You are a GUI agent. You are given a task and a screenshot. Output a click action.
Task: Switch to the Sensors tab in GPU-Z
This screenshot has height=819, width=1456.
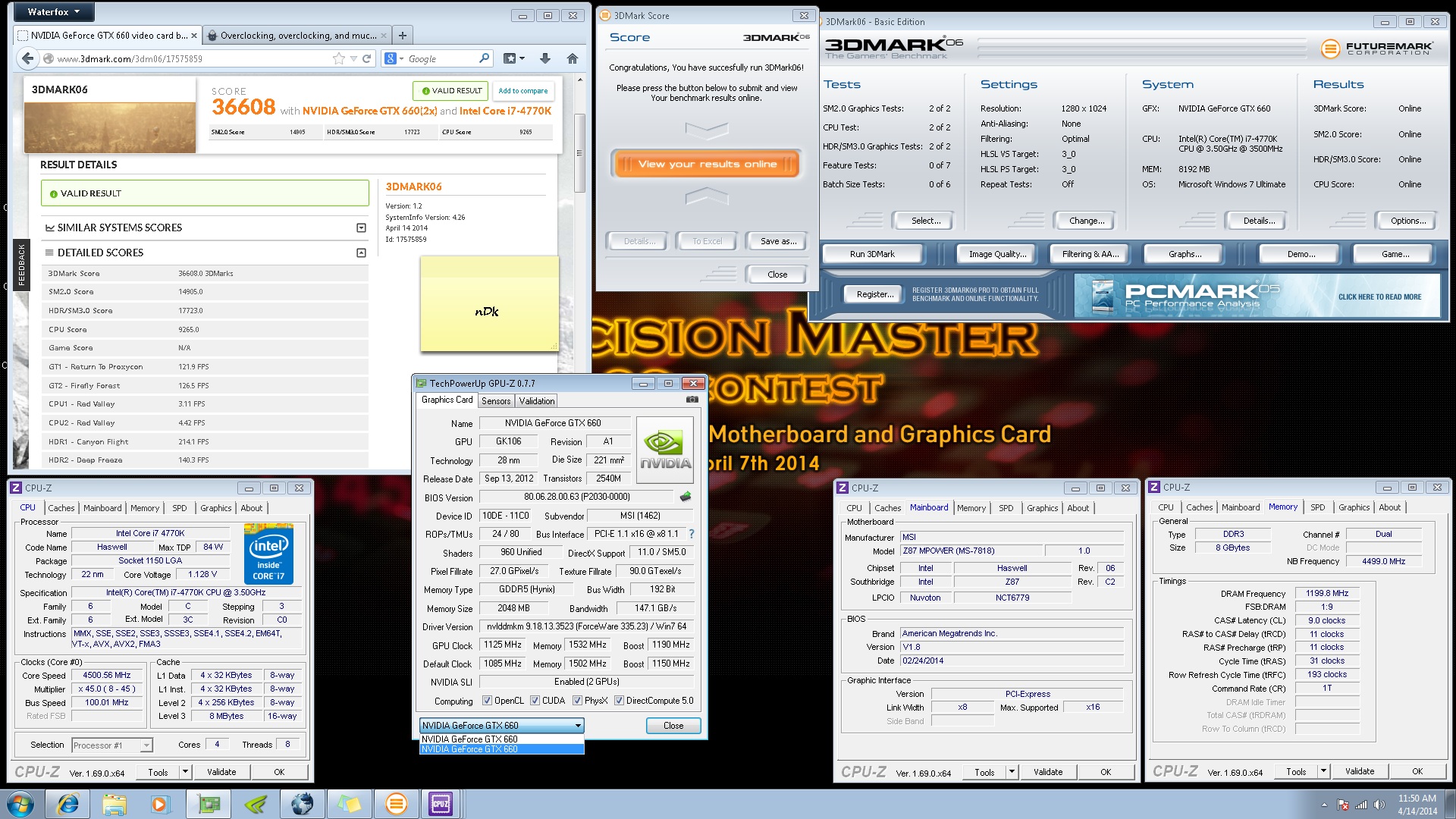click(496, 401)
